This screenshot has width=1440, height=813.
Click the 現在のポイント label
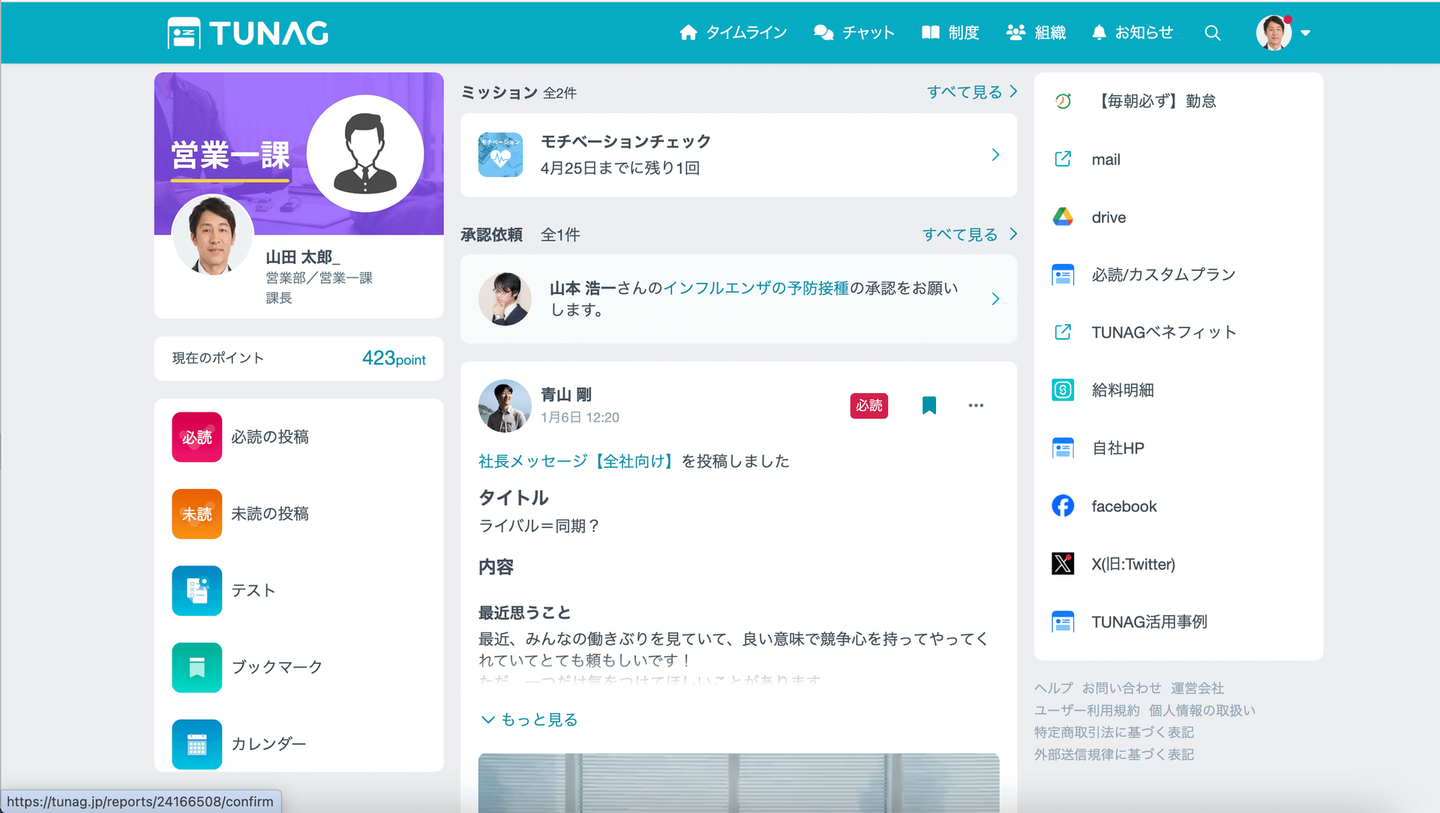pos(218,358)
